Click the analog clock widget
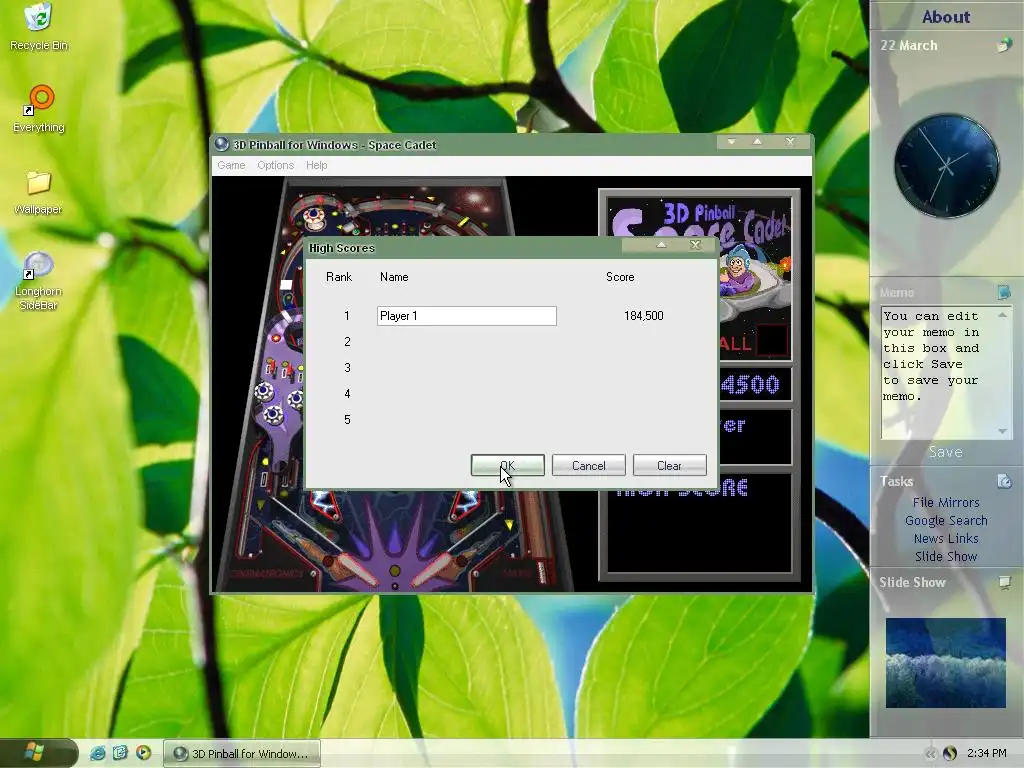Screen dimensions: 1024x768 pos(946,166)
